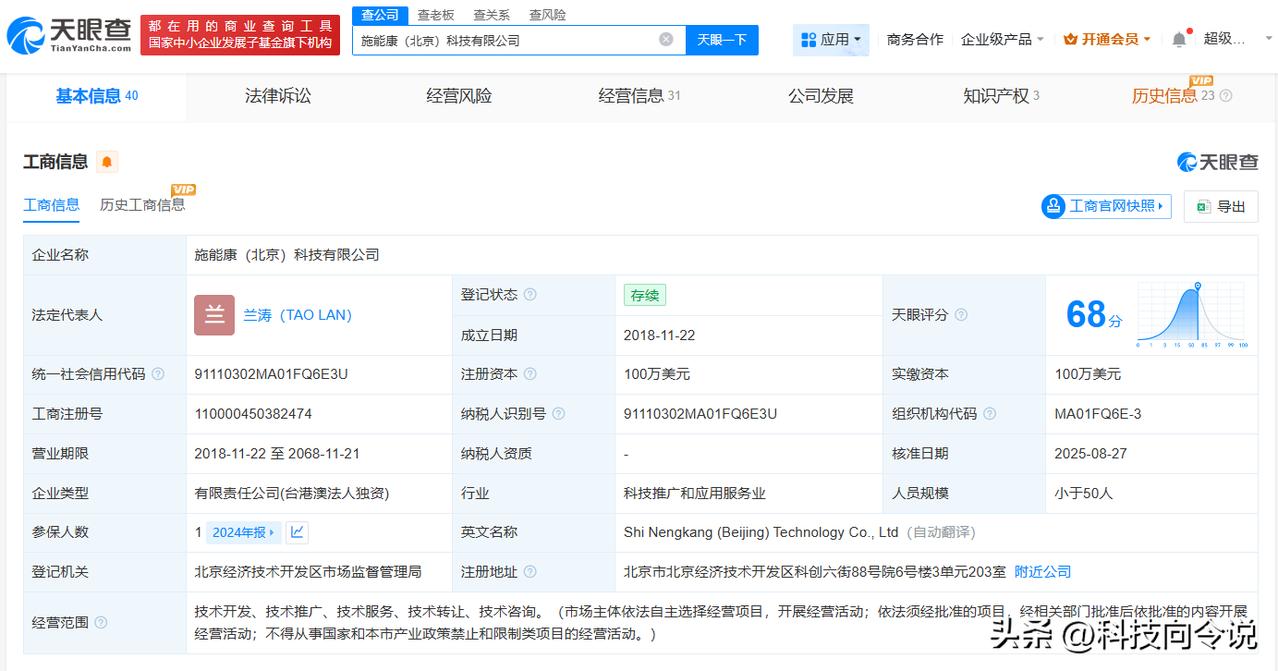Click credit code 91110302MA01FQ6E3U under 统一社会信用代码
Screen dimensions: 1278x671
271,374
